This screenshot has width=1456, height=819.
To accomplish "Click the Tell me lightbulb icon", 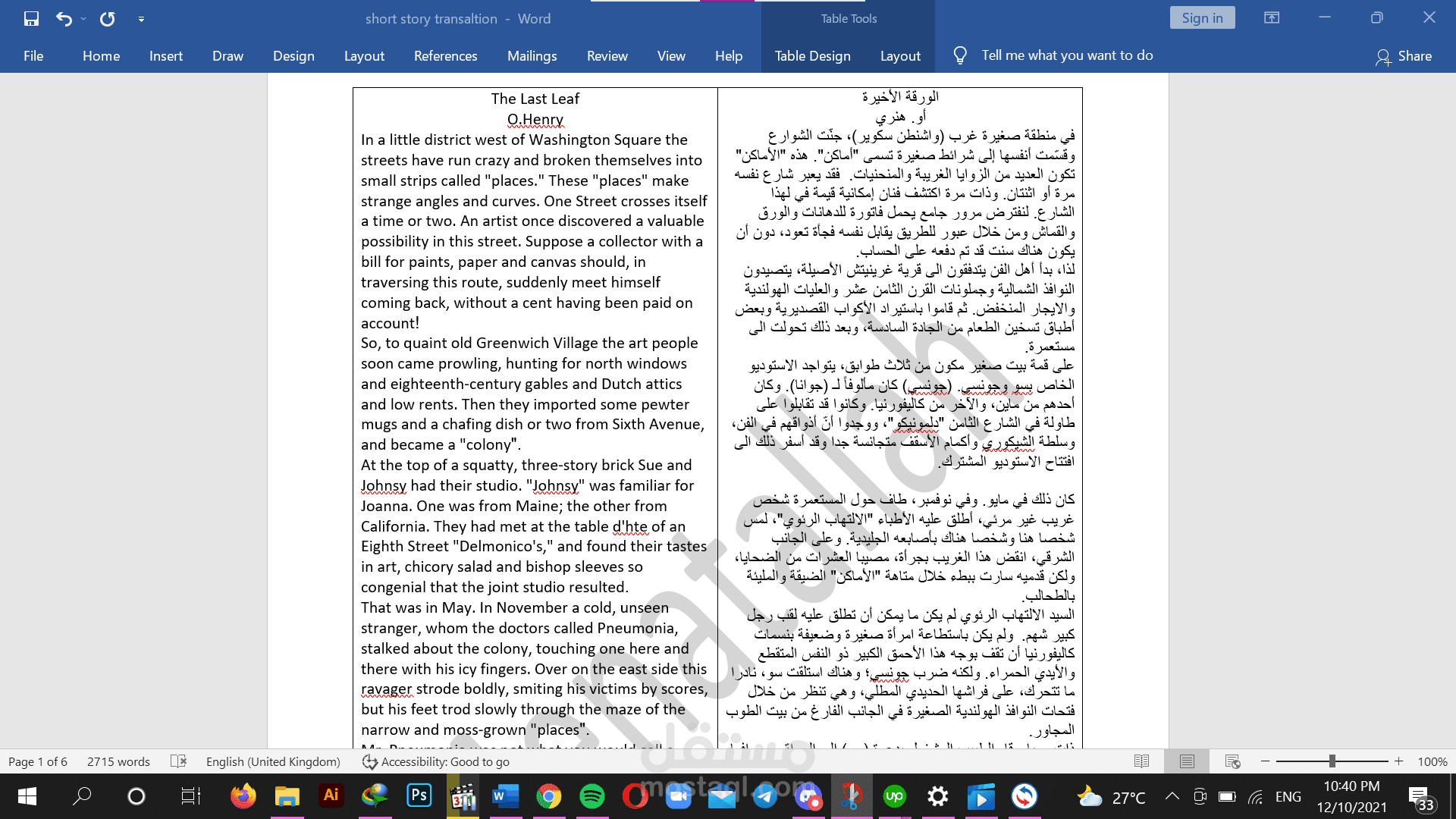I will tap(960, 55).
